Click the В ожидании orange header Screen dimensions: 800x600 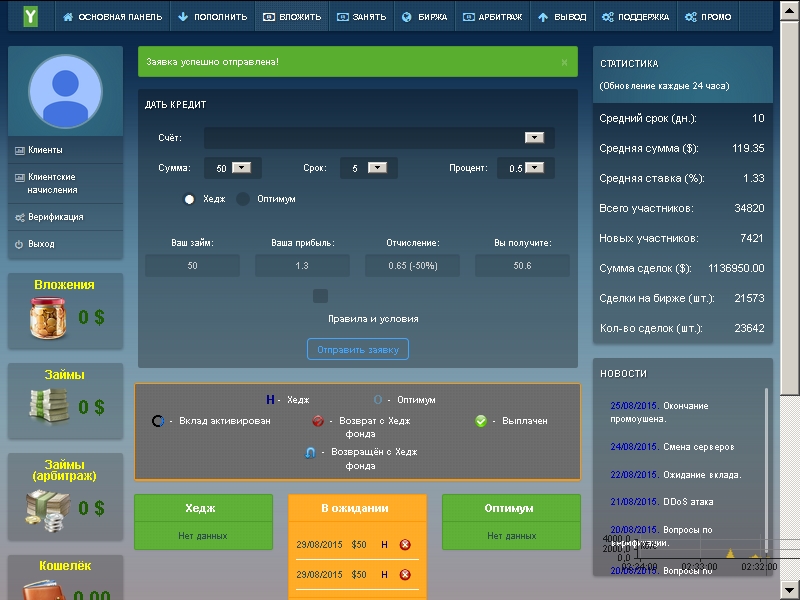tap(357, 508)
